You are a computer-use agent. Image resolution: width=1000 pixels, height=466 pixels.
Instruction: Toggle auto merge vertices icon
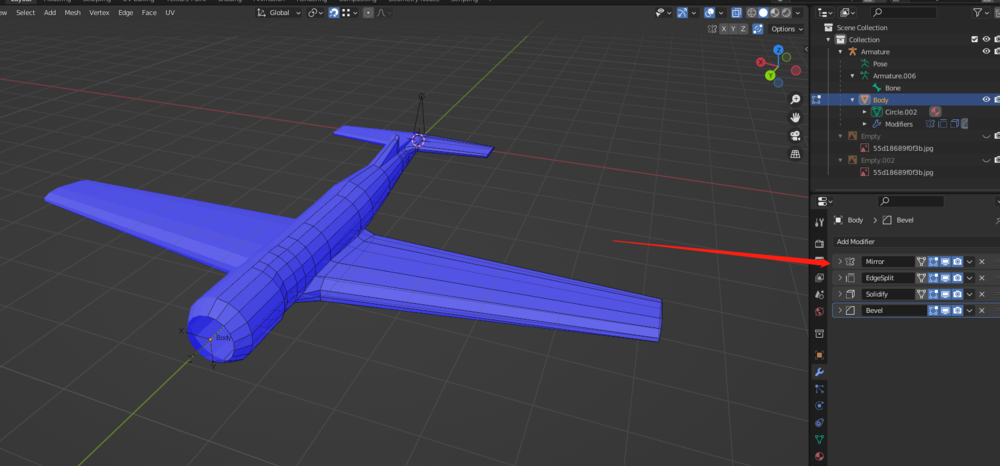pyautogui.click(x=758, y=29)
